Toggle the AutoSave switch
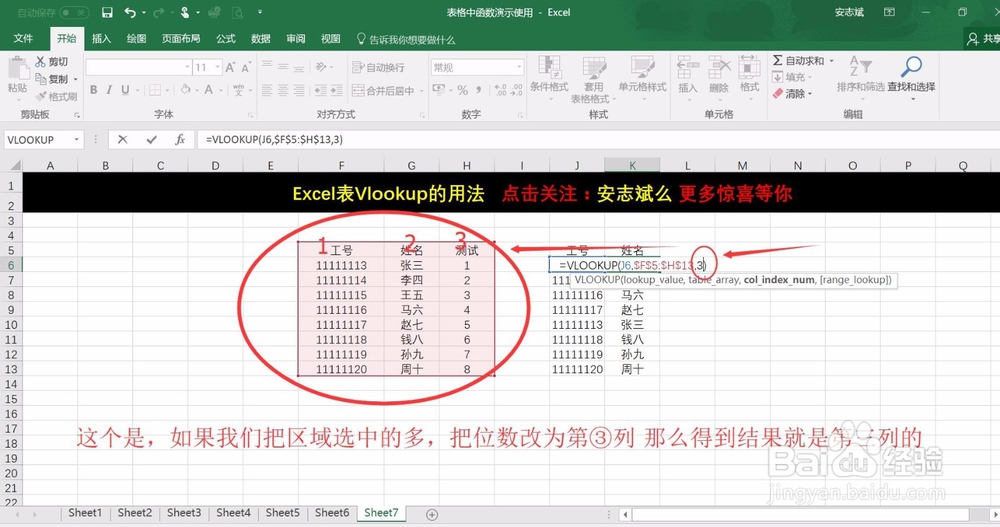Image resolution: width=1000 pixels, height=527 pixels. coord(75,12)
